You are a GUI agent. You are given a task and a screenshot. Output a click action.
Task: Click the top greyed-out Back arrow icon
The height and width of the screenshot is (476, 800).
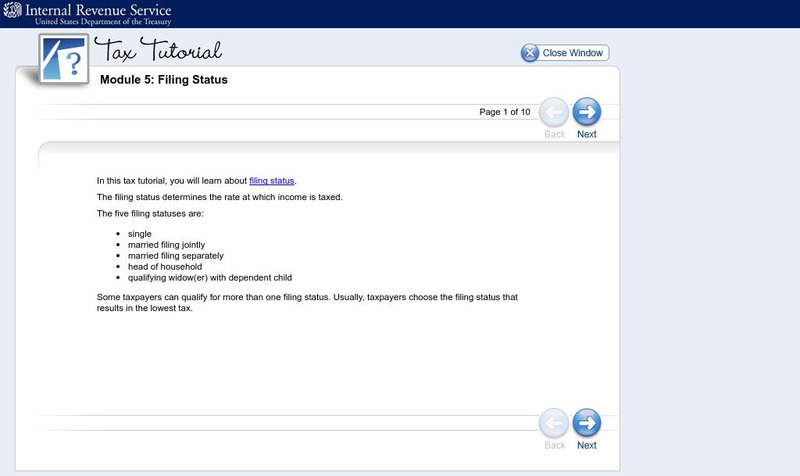pos(554,112)
